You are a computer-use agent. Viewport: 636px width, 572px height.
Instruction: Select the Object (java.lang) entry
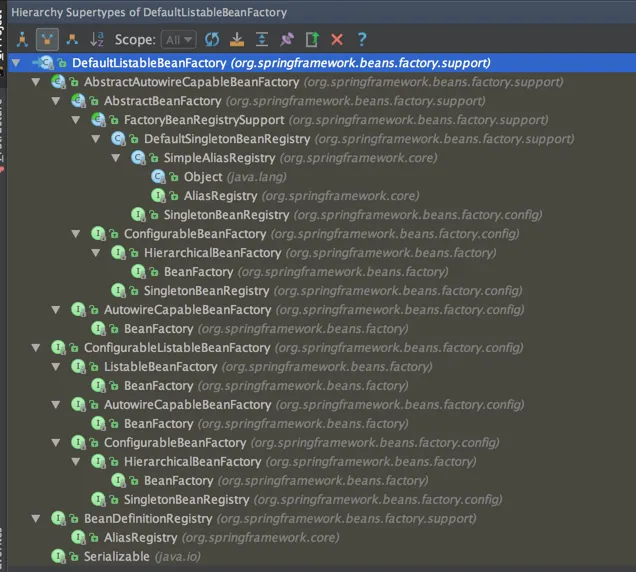(x=203, y=177)
